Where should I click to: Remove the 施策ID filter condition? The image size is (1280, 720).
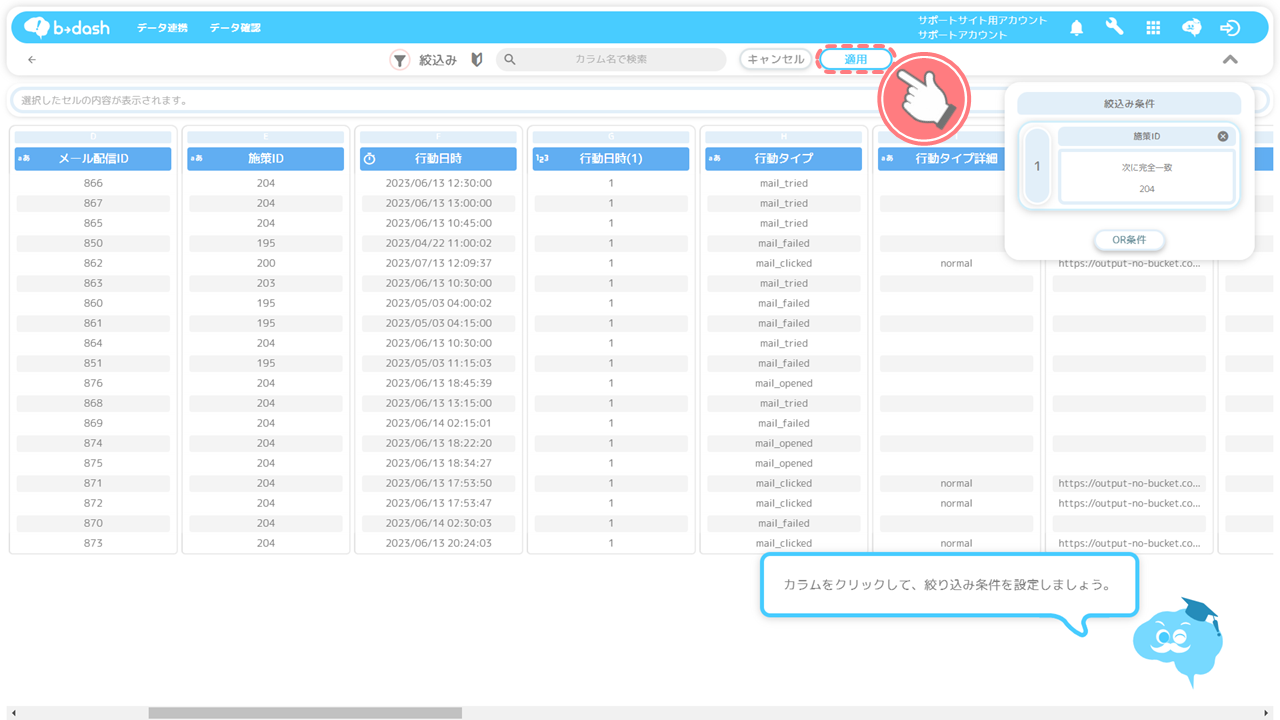tap(1223, 136)
